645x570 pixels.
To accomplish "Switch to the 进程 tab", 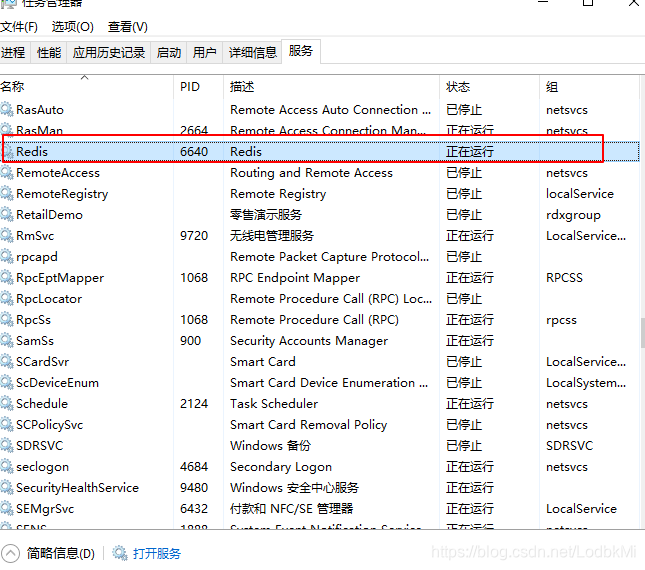I will coord(13,53).
